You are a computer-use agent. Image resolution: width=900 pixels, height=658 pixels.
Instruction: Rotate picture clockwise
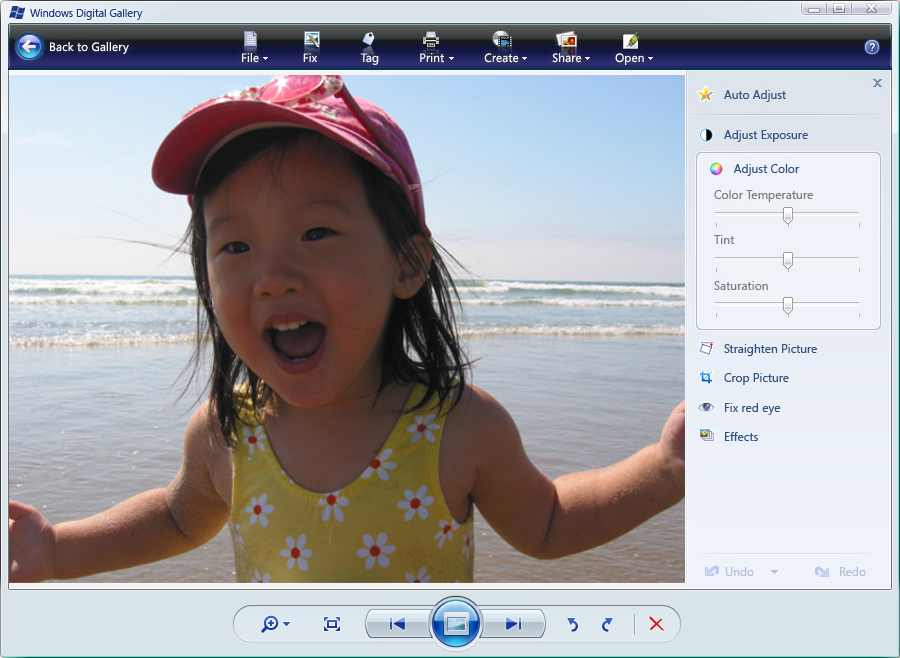tap(607, 624)
